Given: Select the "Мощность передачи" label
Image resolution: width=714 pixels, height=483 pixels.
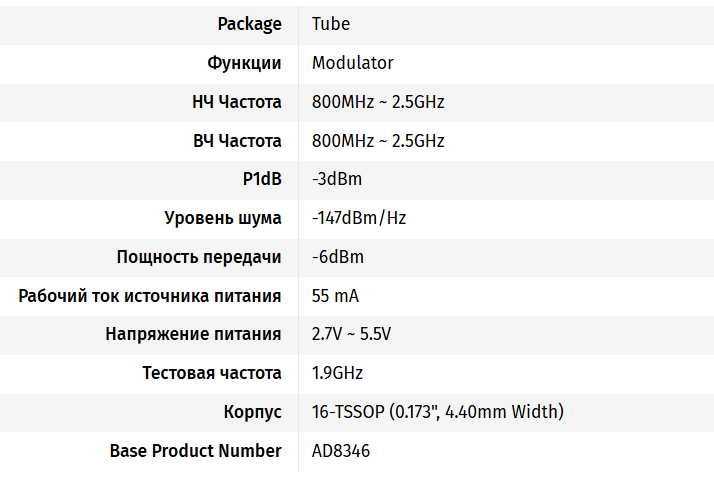Looking at the screenshot, I should pyautogui.click(x=199, y=257).
